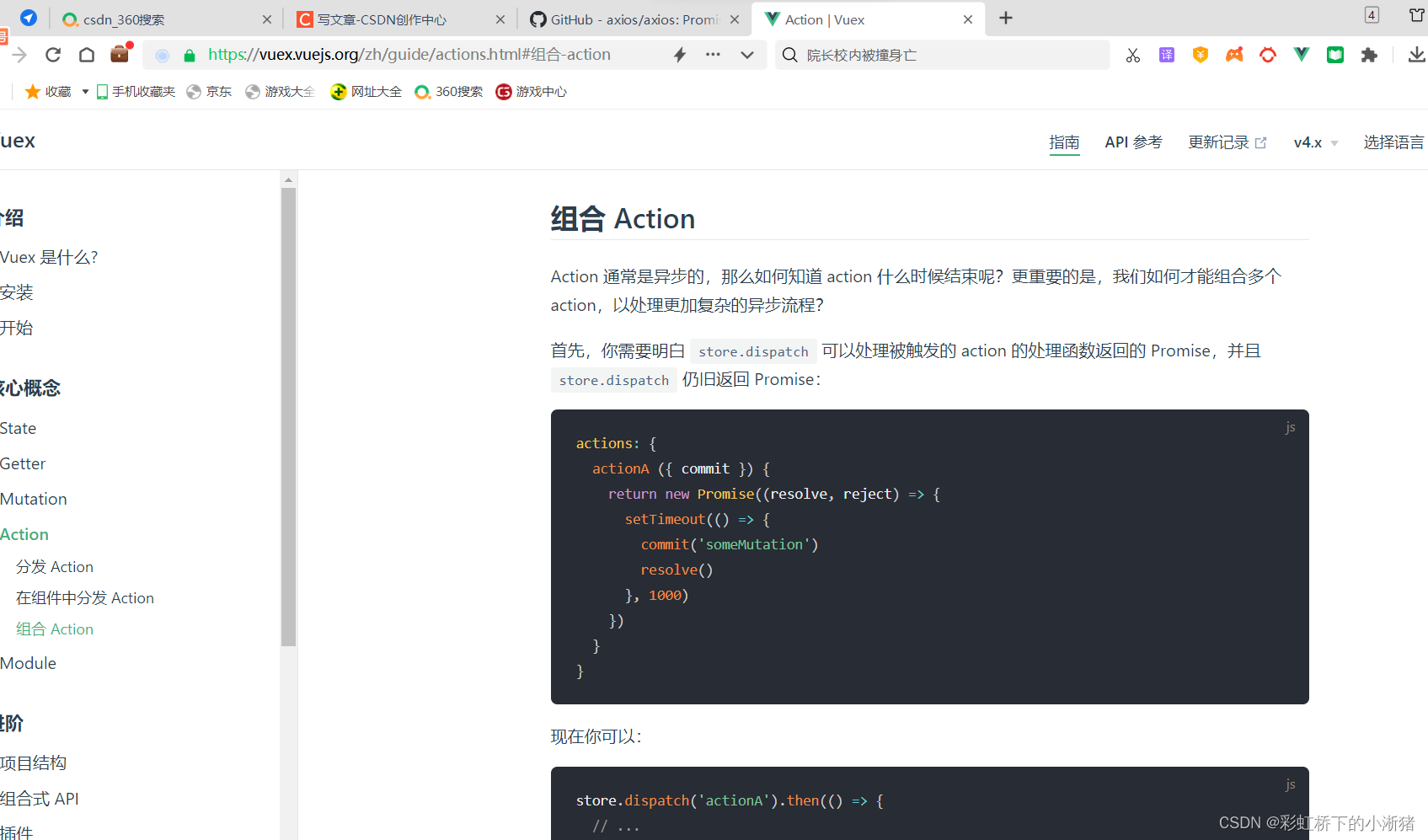Screen dimensions: 1428x840
Task: Click sidebar scrollbar up arrow
Action: coord(288,179)
